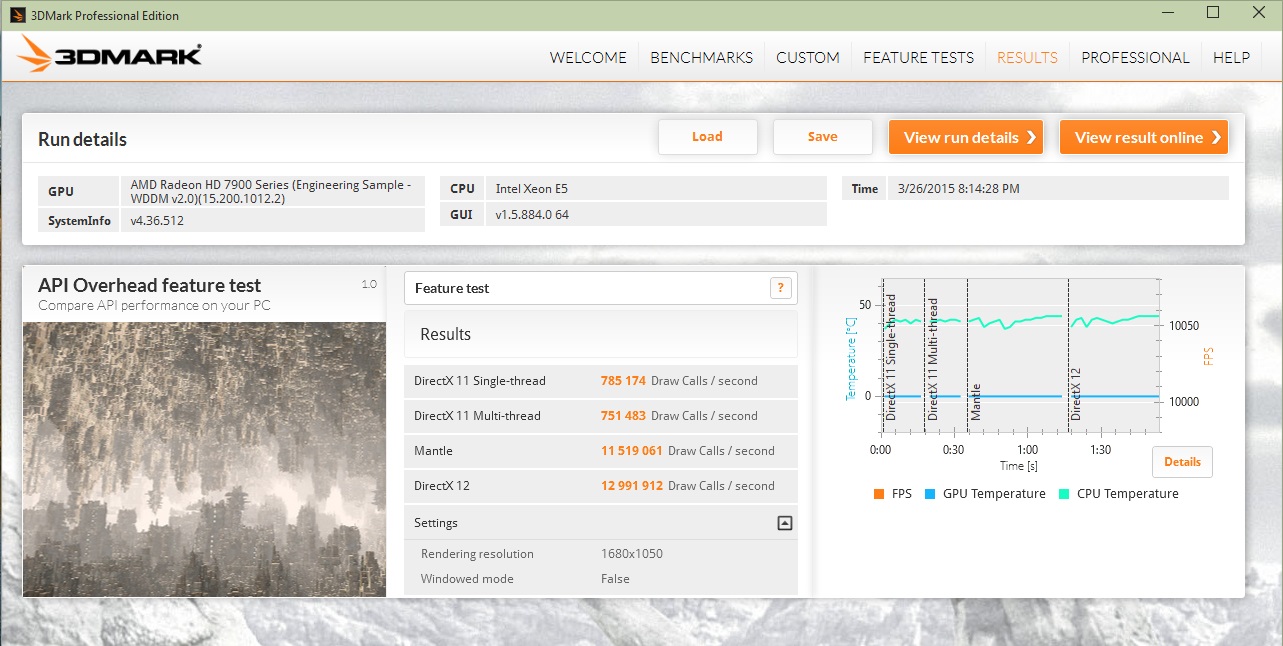Click the "GPU Temperature" legend label
The height and width of the screenshot is (646, 1283).
[x=994, y=494]
